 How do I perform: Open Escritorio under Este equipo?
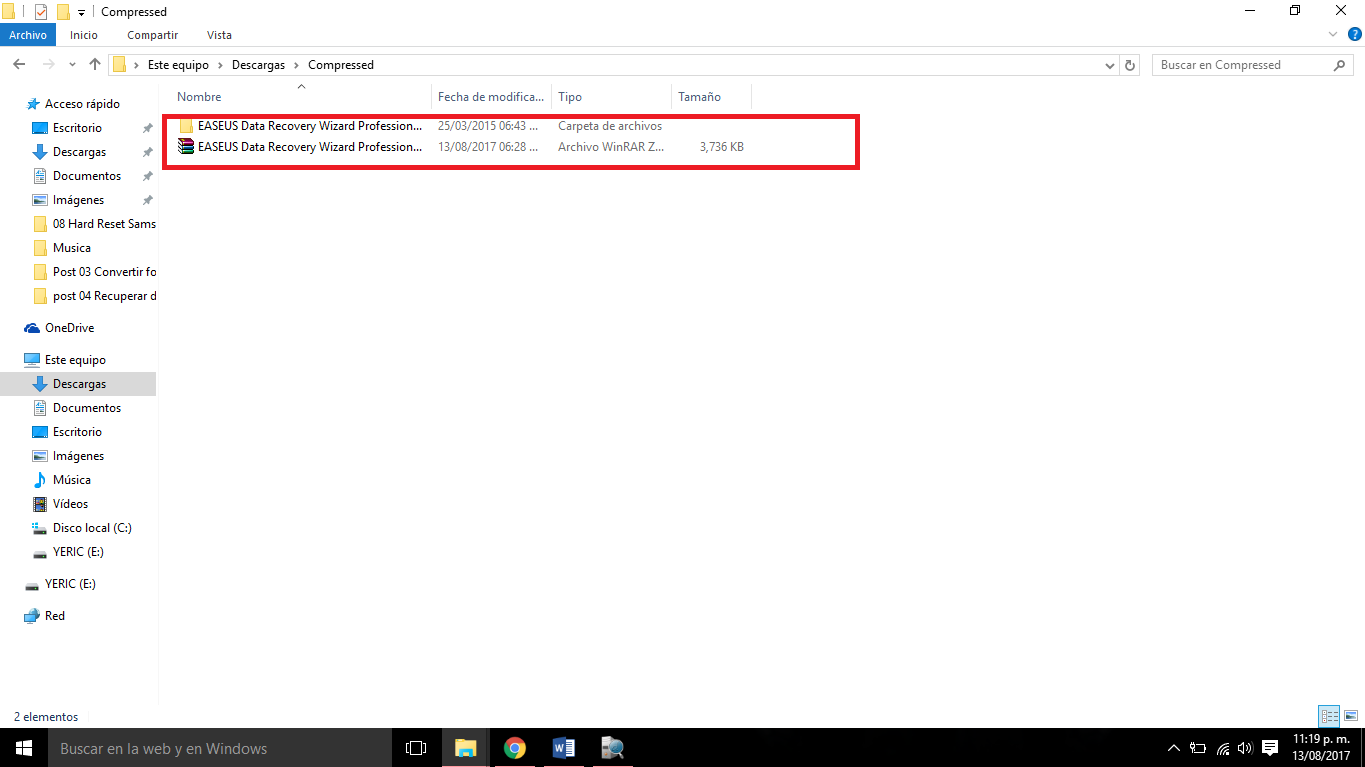click(78, 432)
